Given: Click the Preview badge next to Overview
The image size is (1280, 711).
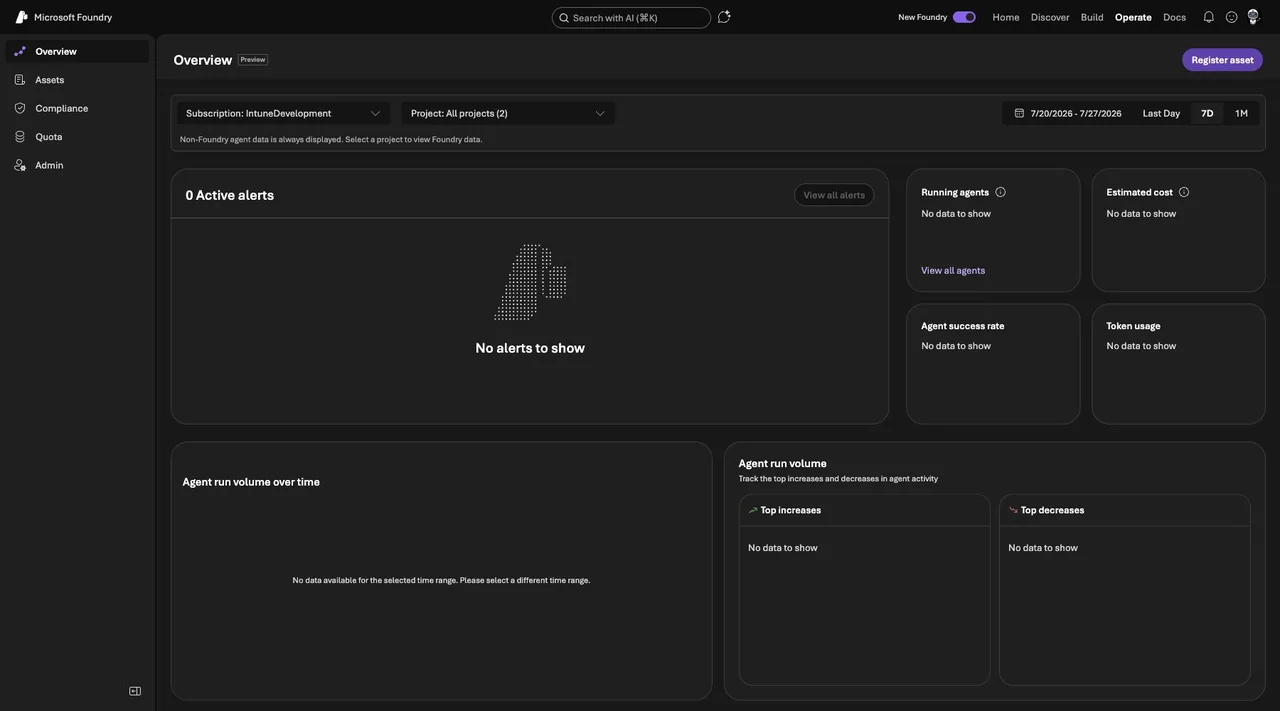Looking at the screenshot, I should 253,60.
